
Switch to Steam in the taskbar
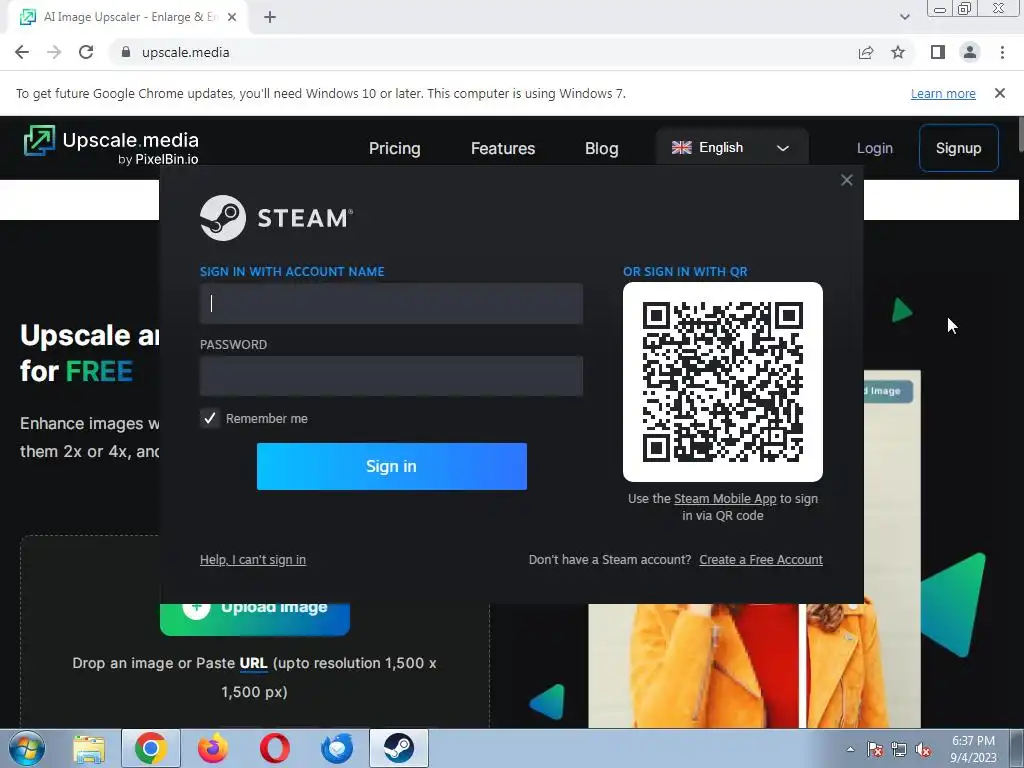pos(399,748)
